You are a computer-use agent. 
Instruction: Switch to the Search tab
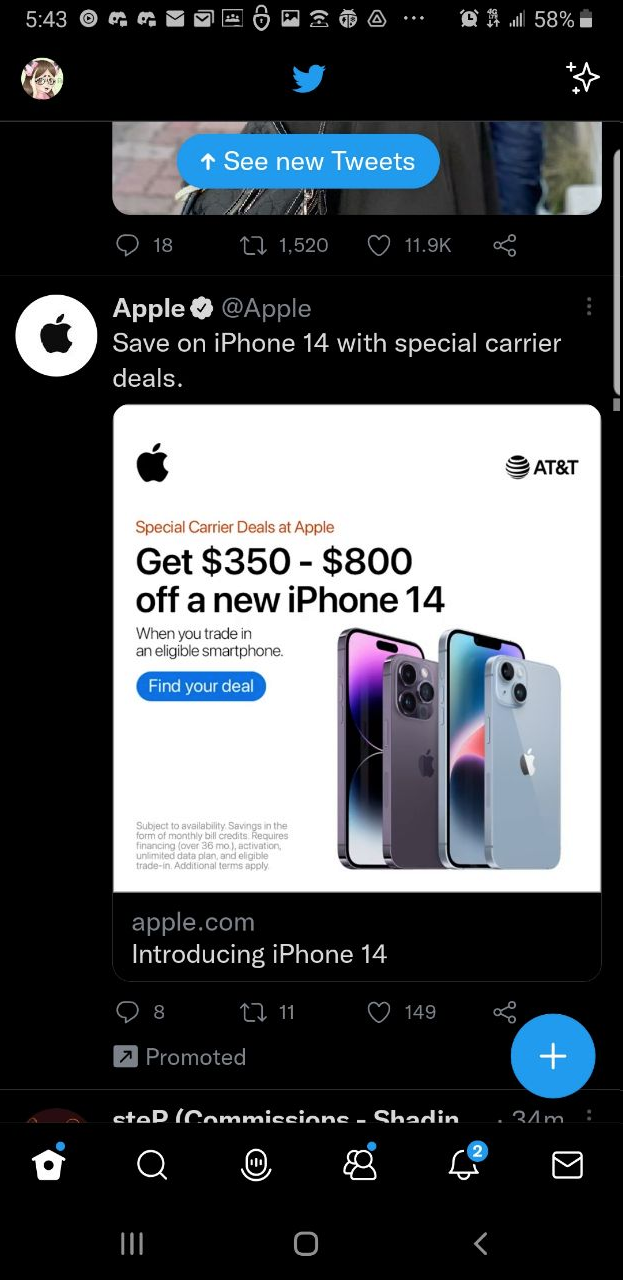pyautogui.click(x=152, y=1165)
